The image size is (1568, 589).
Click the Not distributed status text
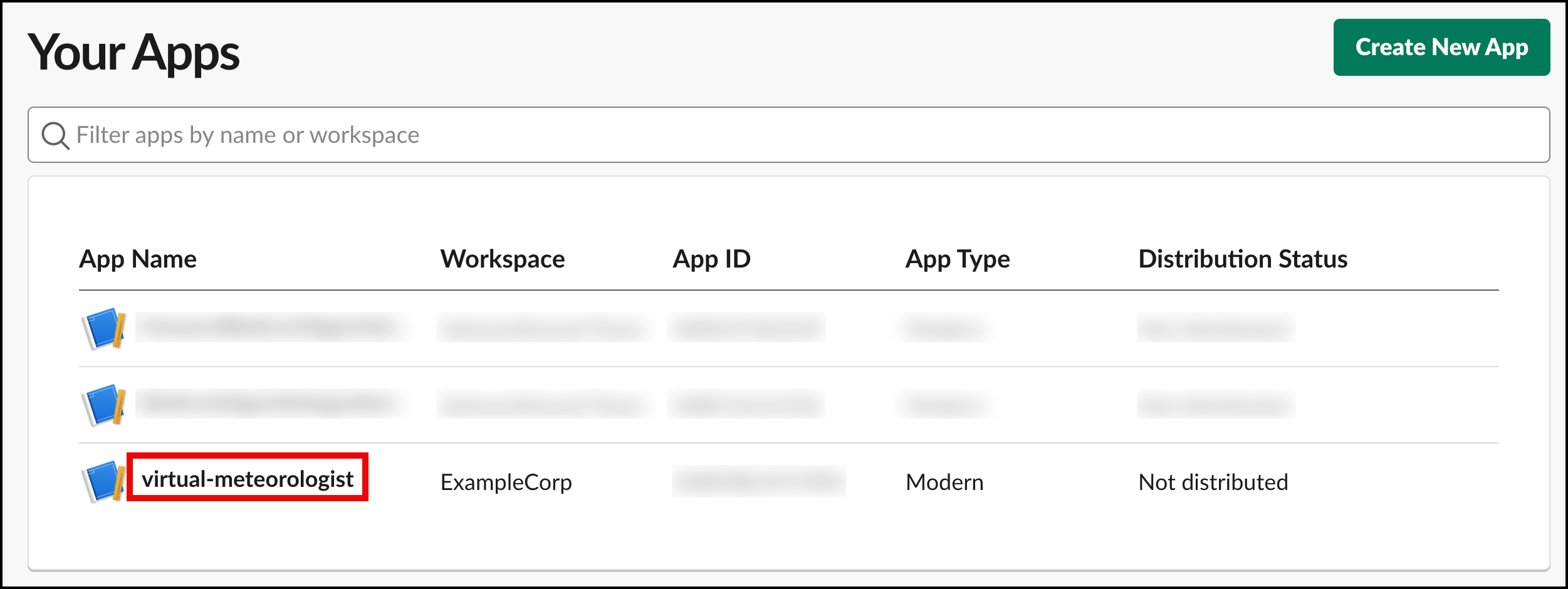[x=1213, y=482]
